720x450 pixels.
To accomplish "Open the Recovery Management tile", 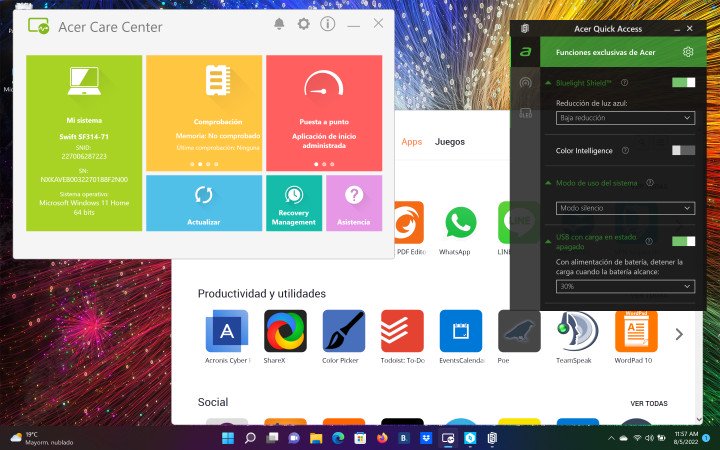I will 294,203.
